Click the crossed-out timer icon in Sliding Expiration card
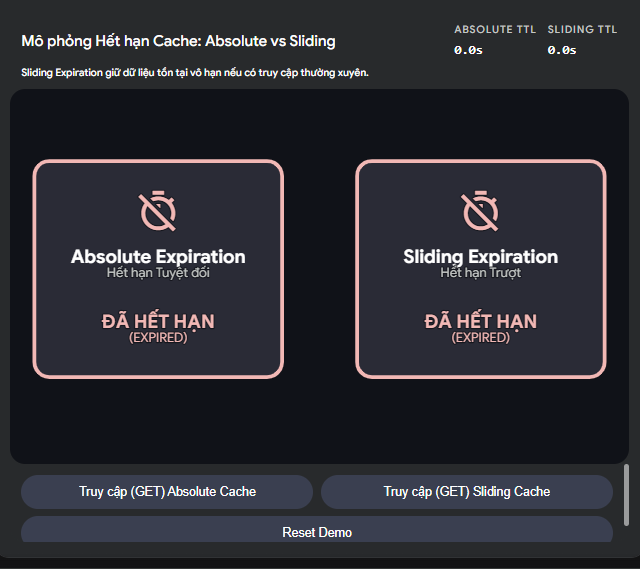 pos(480,211)
